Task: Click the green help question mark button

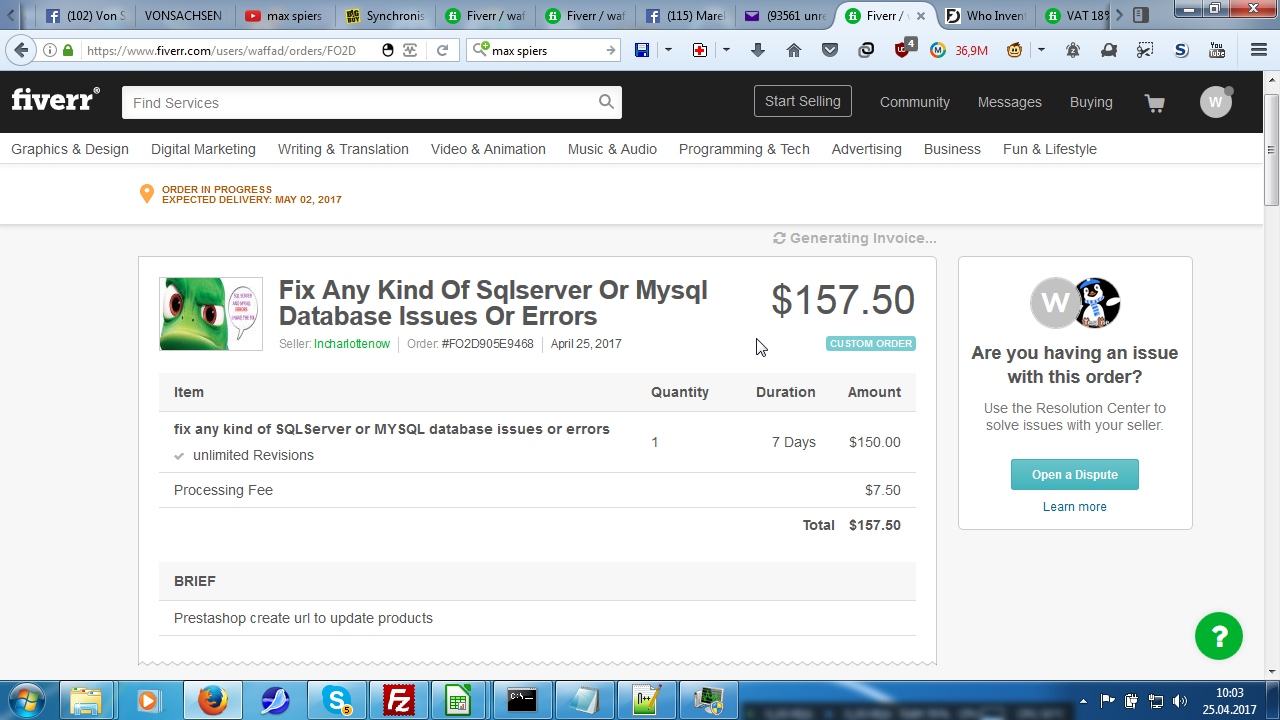Action: tap(1219, 635)
